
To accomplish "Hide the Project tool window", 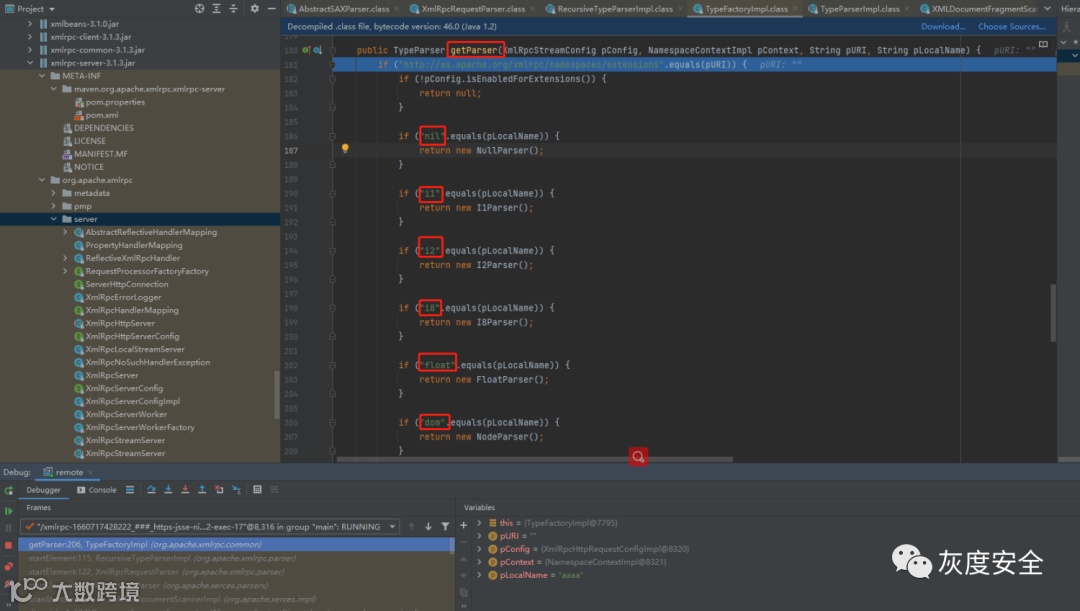I will pyautogui.click(x=271, y=8).
